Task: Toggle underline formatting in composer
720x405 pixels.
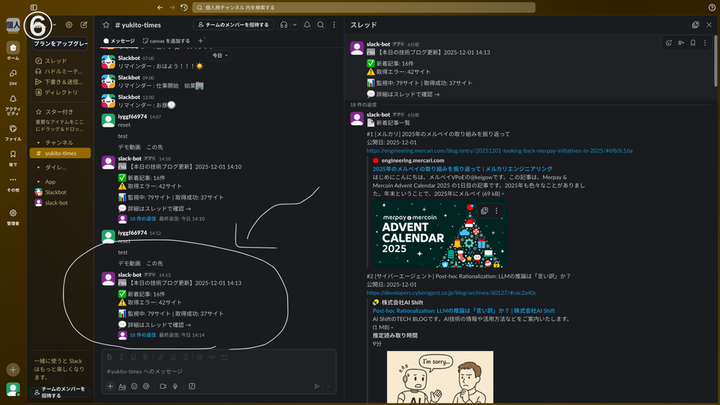Action: 133,357
